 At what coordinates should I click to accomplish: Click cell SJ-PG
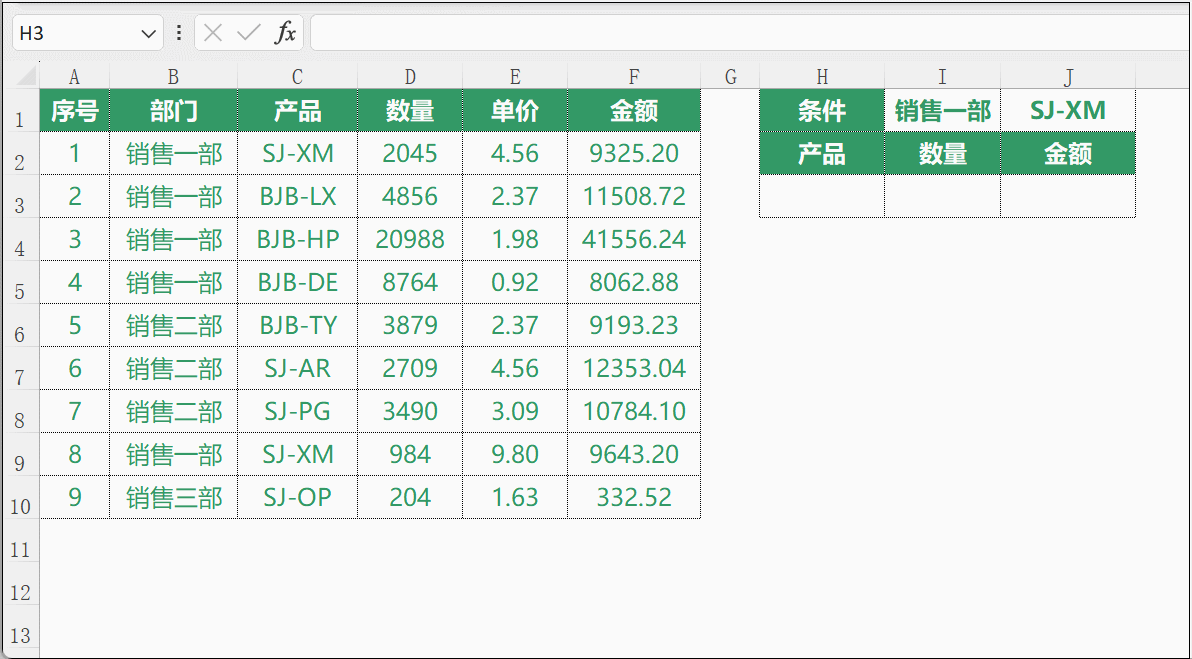click(x=297, y=411)
